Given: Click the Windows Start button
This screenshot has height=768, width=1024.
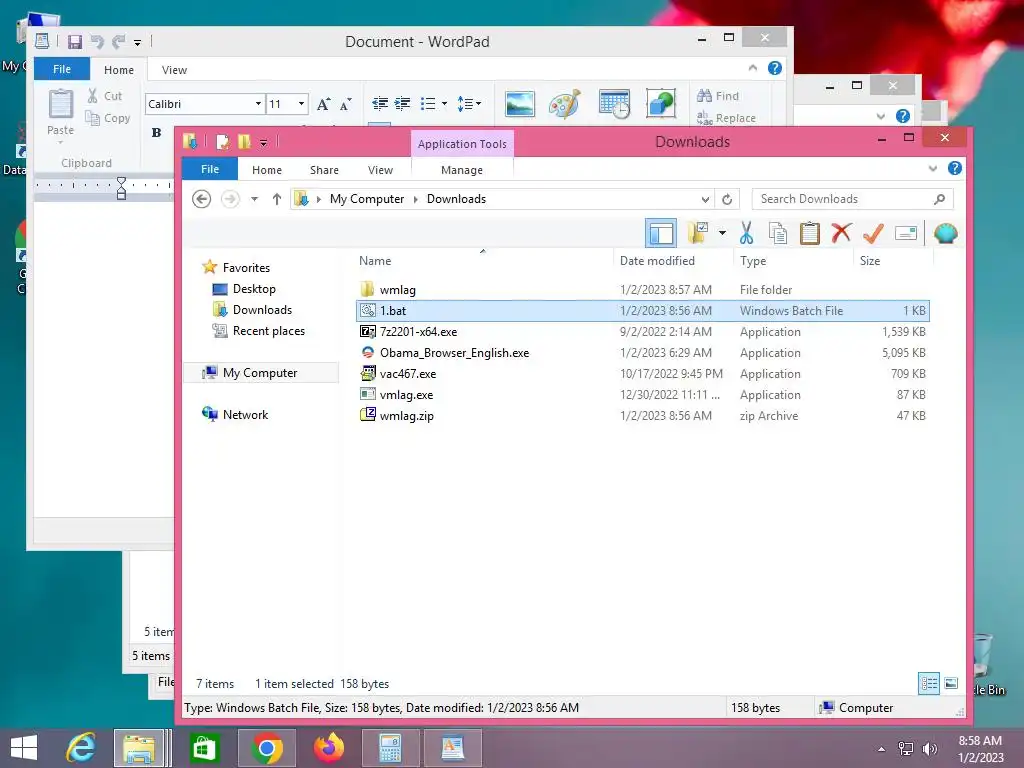Looking at the screenshot, I should [24, 748].
